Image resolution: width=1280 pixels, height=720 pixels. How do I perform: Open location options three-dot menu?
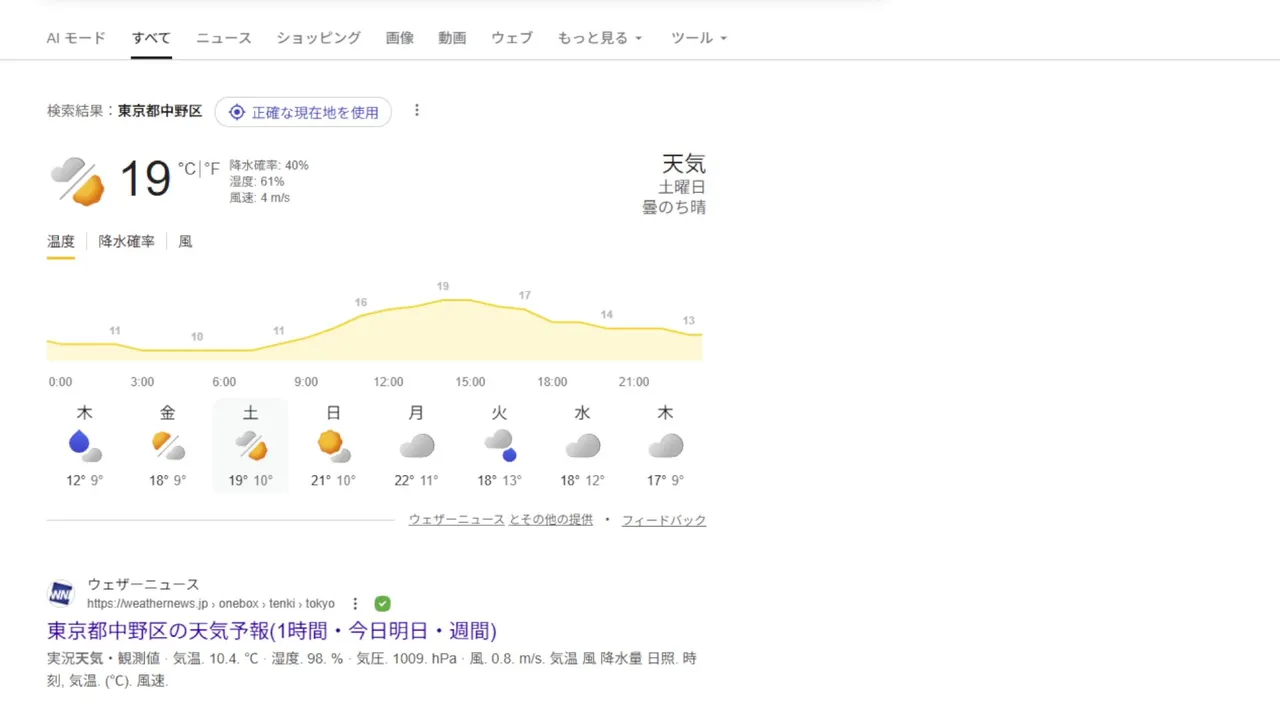pyautogui.click(x=417, y=111)
